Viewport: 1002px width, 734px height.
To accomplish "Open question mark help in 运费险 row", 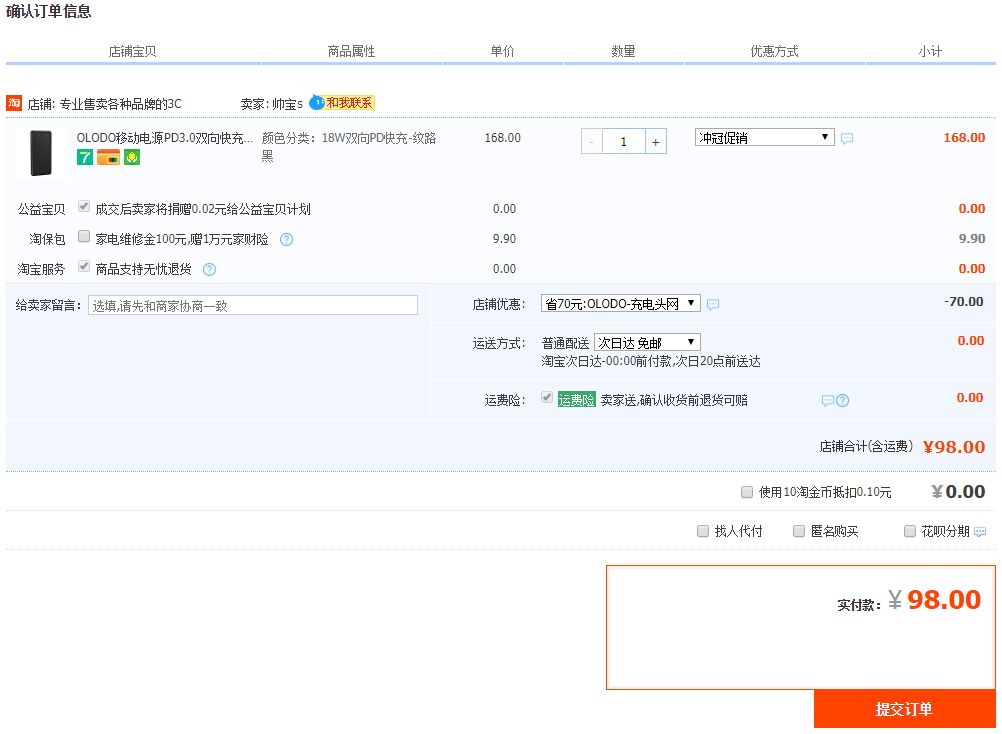I will [x=843, y=401].
